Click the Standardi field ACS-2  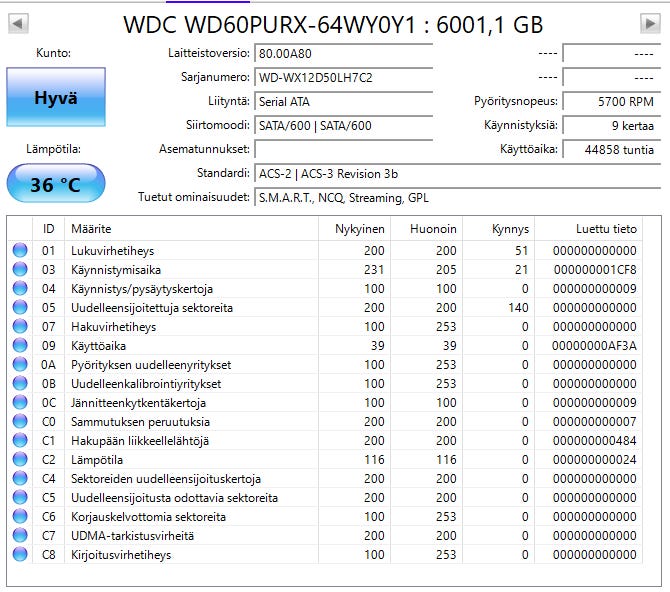pos(458,174)
